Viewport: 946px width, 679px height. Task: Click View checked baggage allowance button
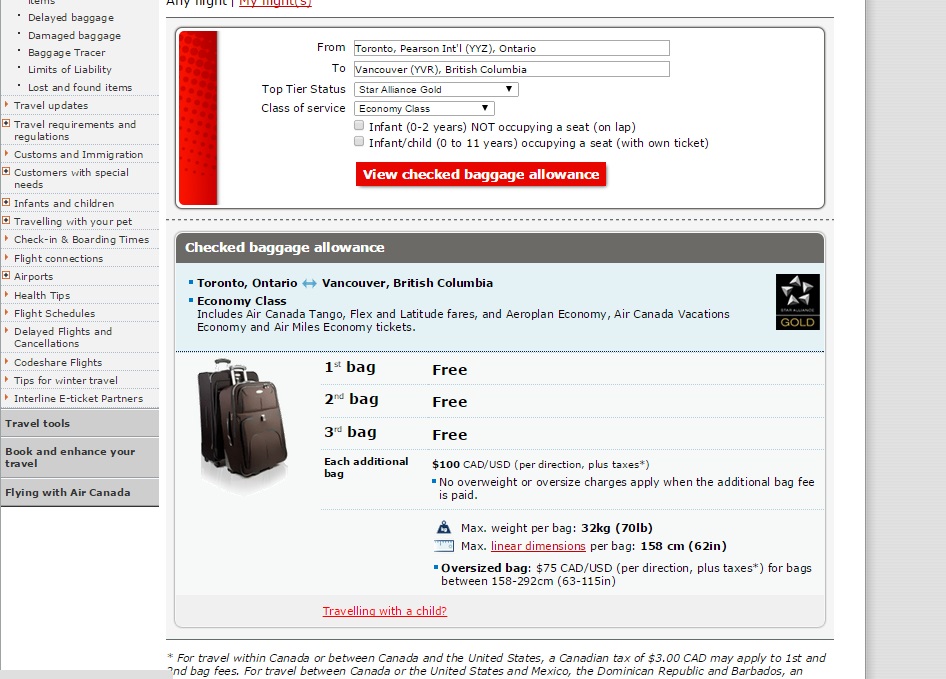[x=481, y=174]
